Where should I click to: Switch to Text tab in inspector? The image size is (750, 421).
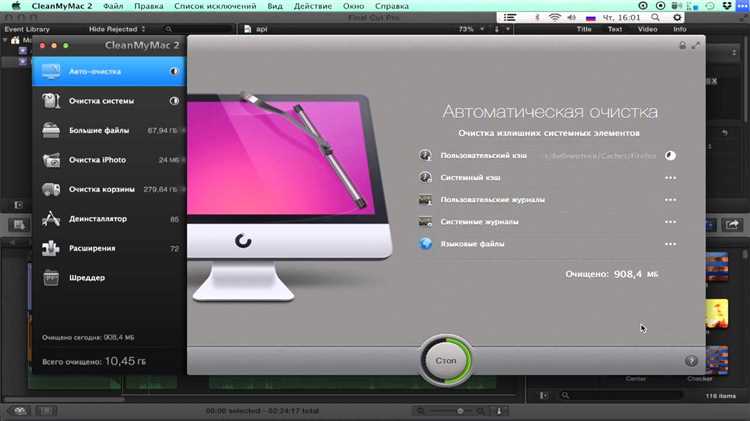tap(615, 29)
